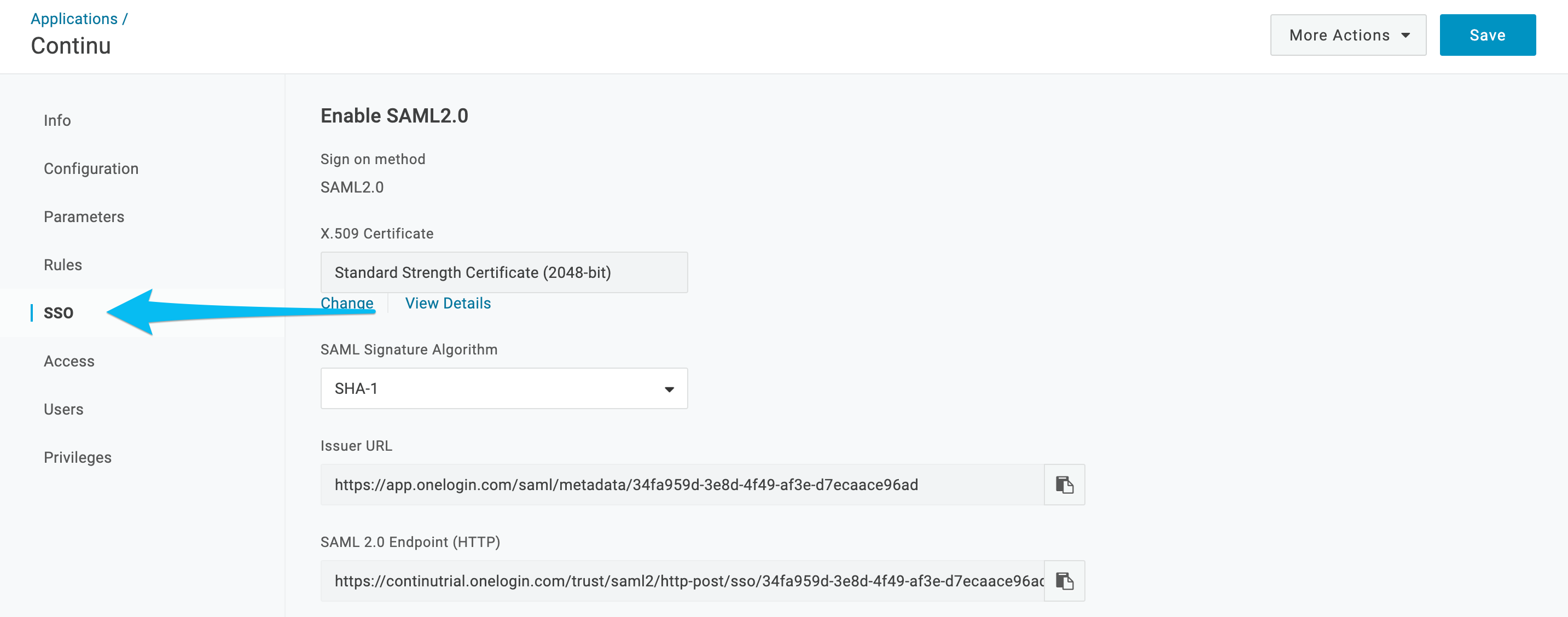Go to the Parameters section

[84, 217]
